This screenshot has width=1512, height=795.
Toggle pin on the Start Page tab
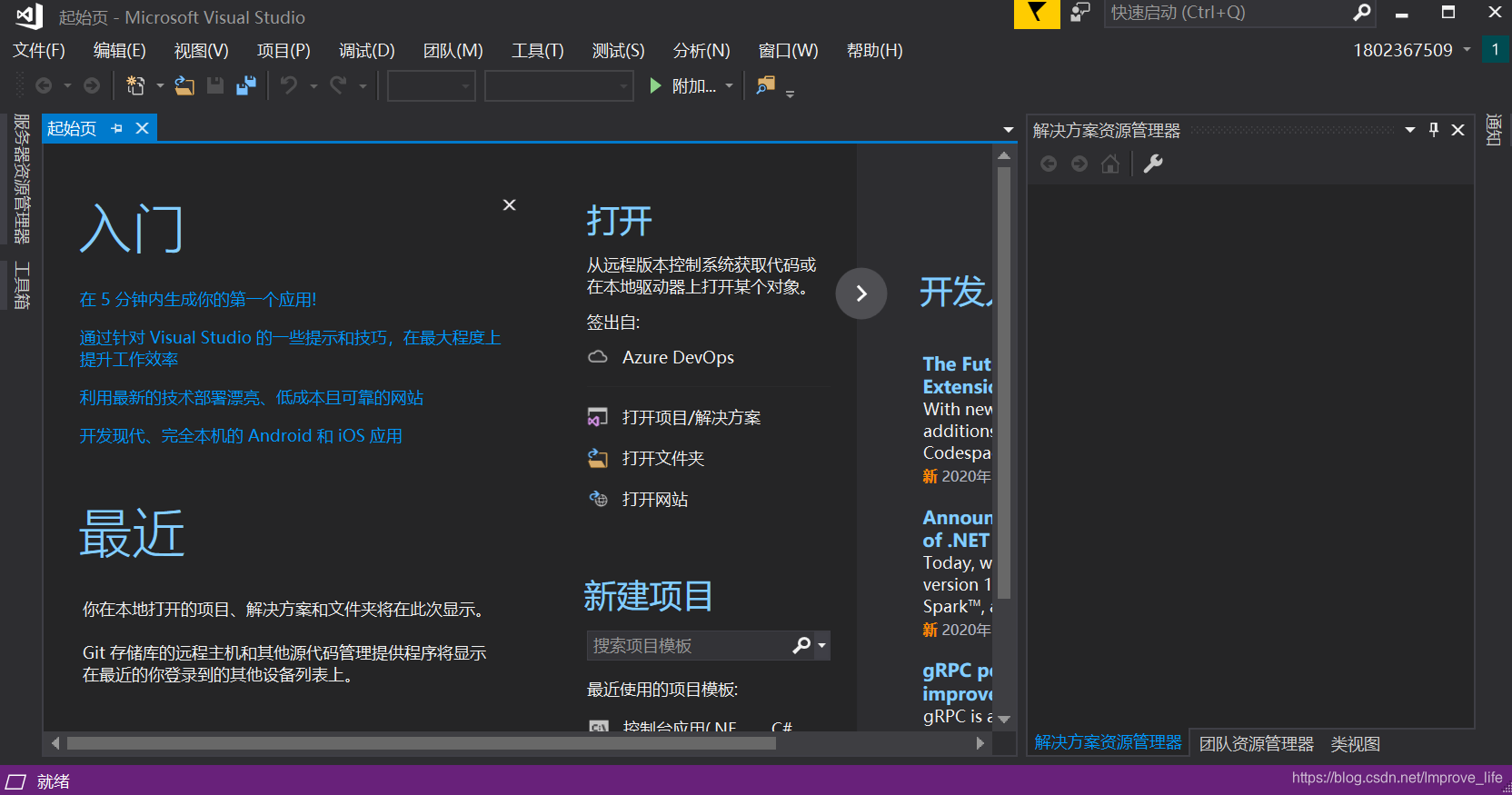(117, 128)
